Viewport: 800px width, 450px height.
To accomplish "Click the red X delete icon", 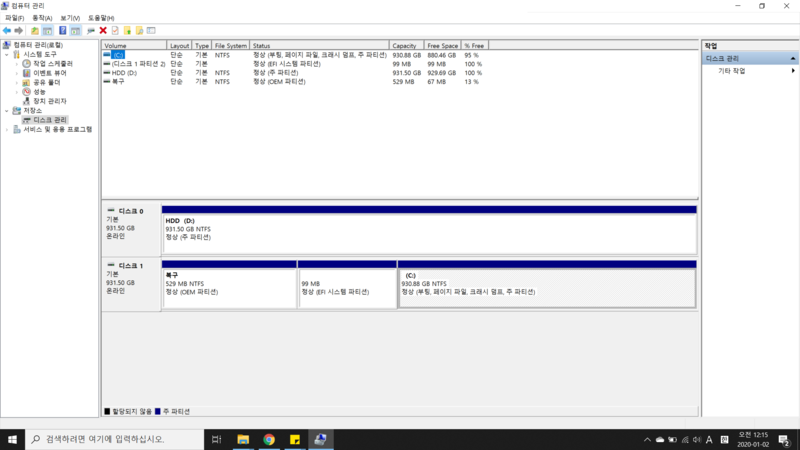I will point(103,31).
